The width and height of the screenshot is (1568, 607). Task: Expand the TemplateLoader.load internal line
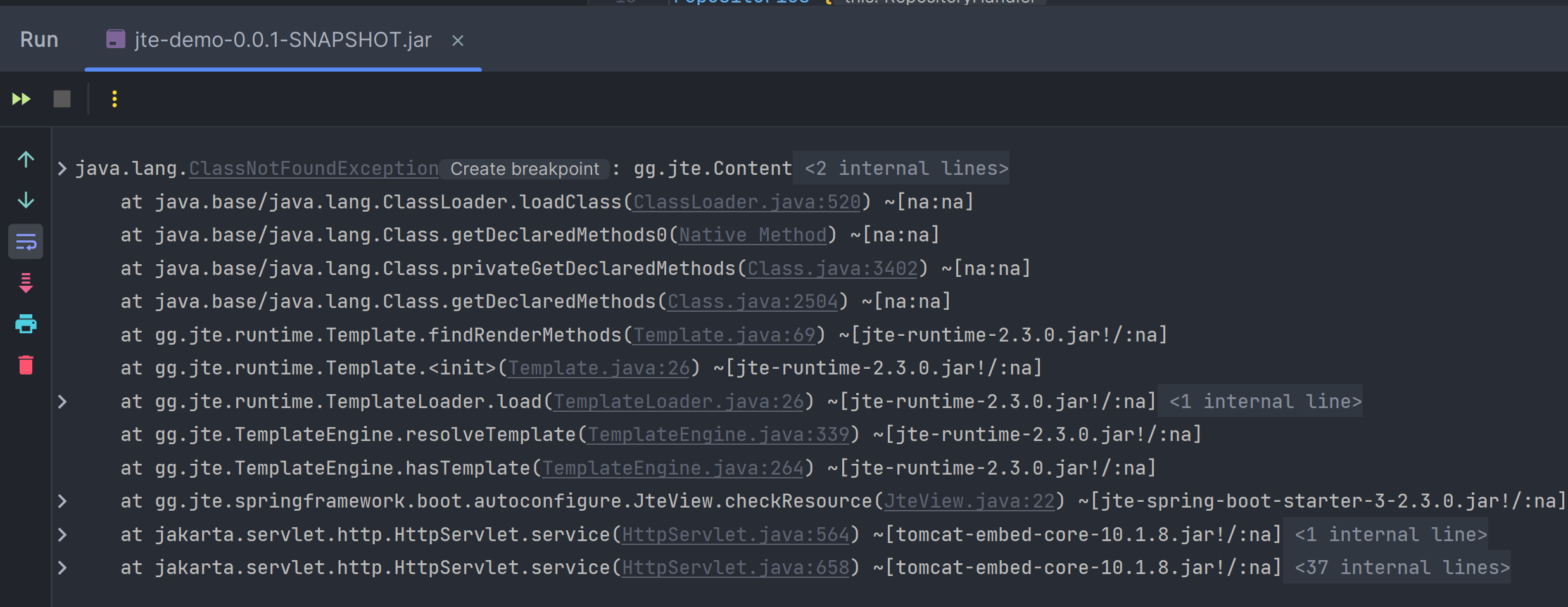tap(61, 401)
